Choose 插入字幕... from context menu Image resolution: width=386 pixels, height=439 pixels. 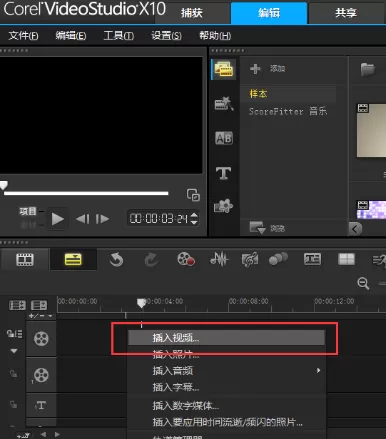tap(226, 387)
